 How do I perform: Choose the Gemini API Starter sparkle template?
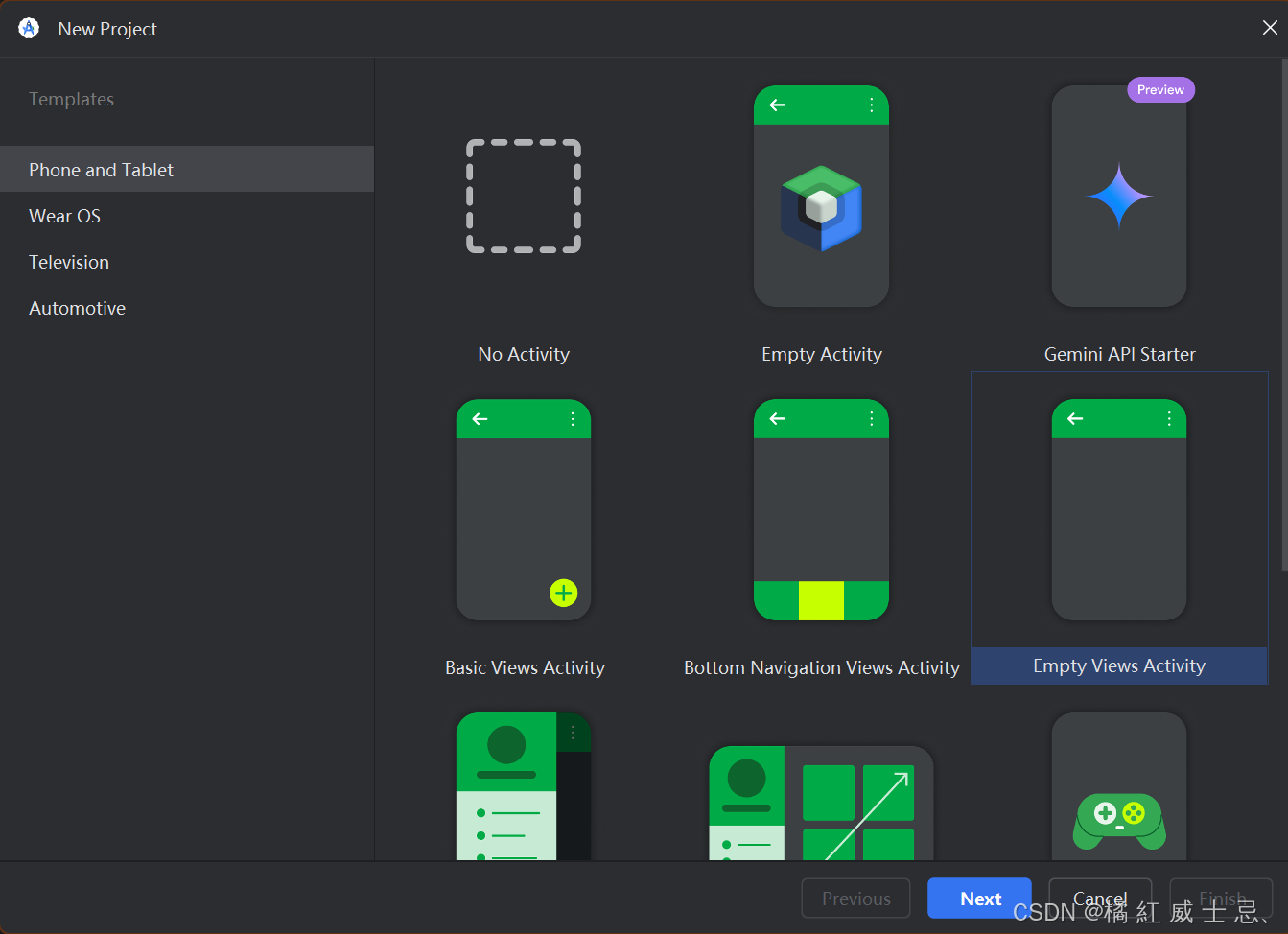[x=1119, y=197]
